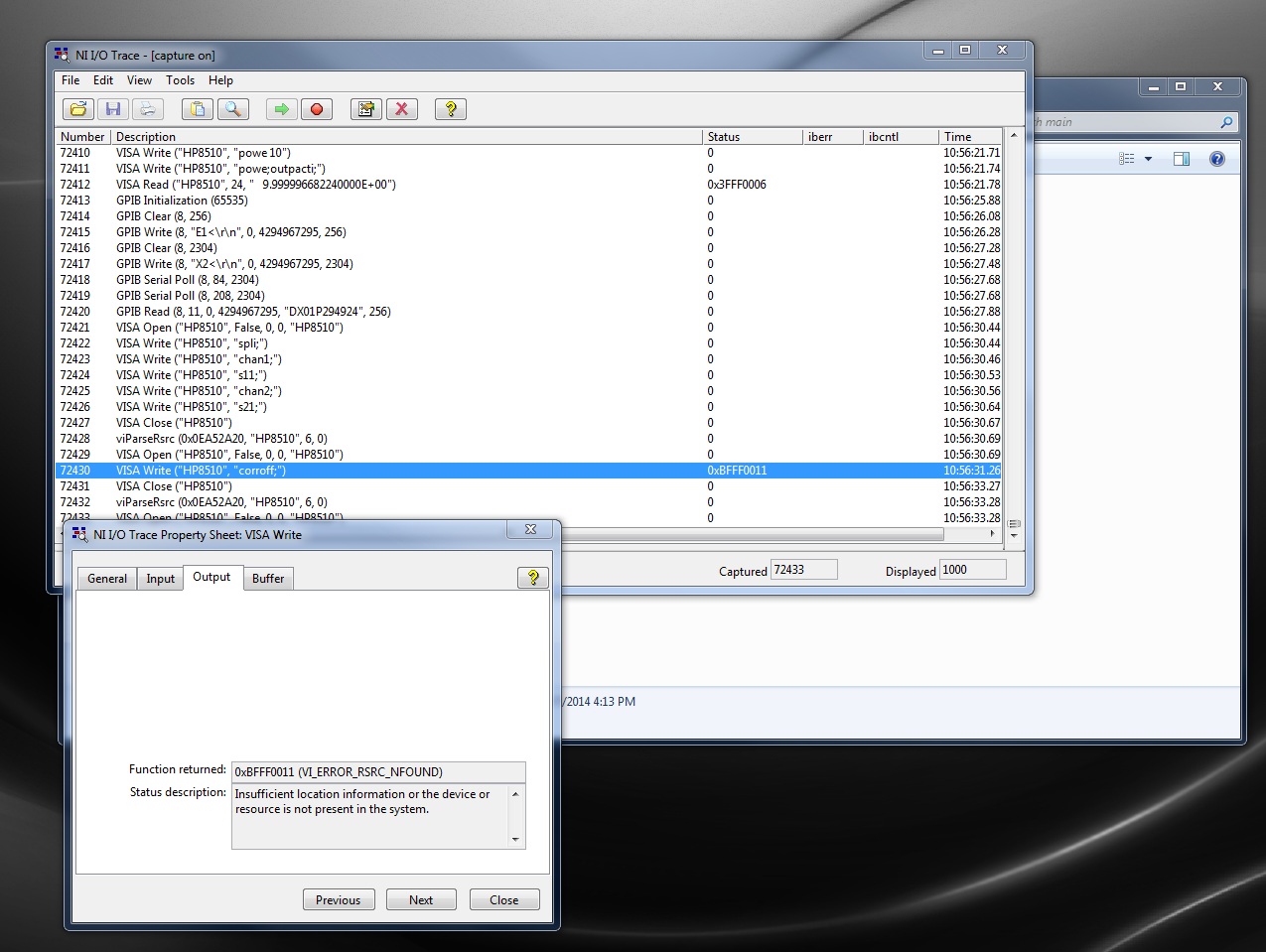Click the change view icon in Explorer

pyautogui.click(x=1127, y=159)
